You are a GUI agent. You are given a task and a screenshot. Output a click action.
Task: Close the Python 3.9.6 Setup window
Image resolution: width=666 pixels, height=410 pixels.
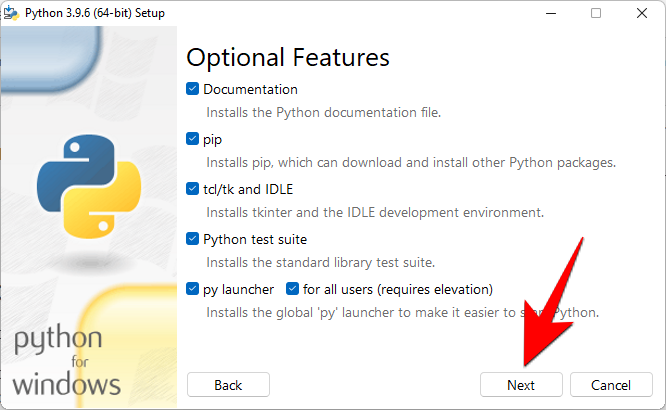642,13
